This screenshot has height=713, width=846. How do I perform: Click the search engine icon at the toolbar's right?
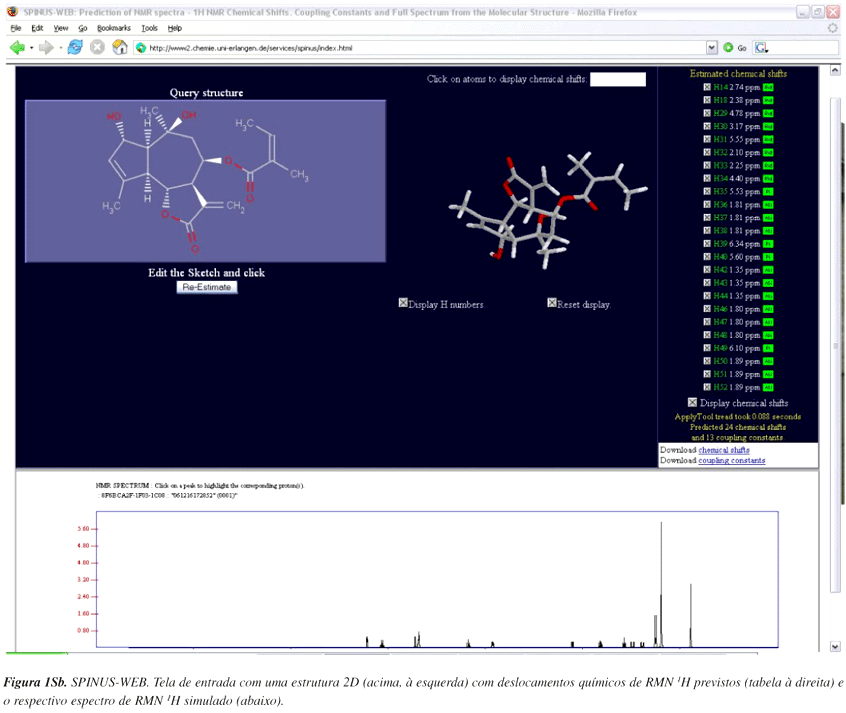(x=760, y=47)
